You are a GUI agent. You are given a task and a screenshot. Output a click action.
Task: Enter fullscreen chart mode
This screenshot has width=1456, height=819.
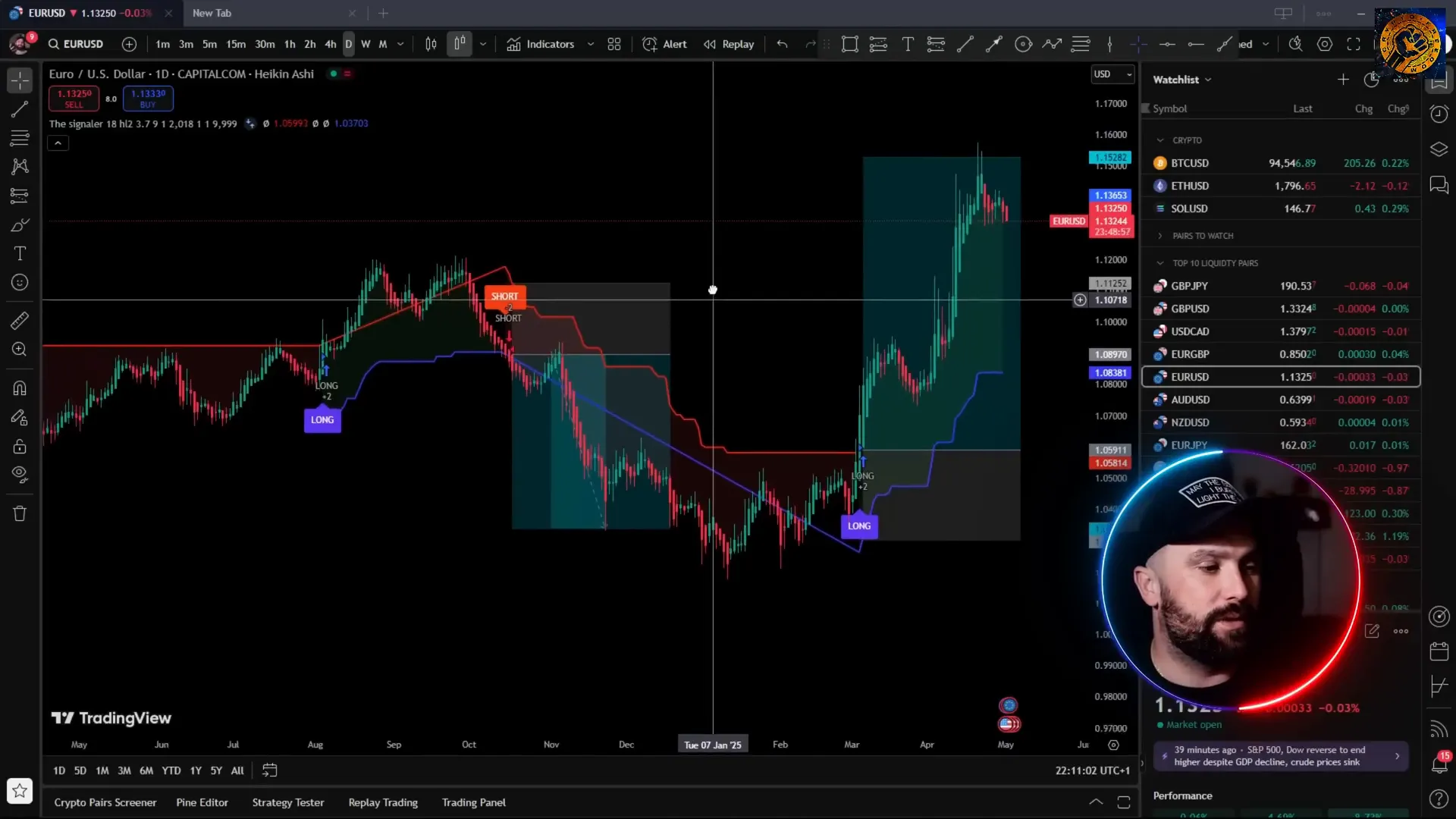pyautogui.click(x=1354, y=44)
